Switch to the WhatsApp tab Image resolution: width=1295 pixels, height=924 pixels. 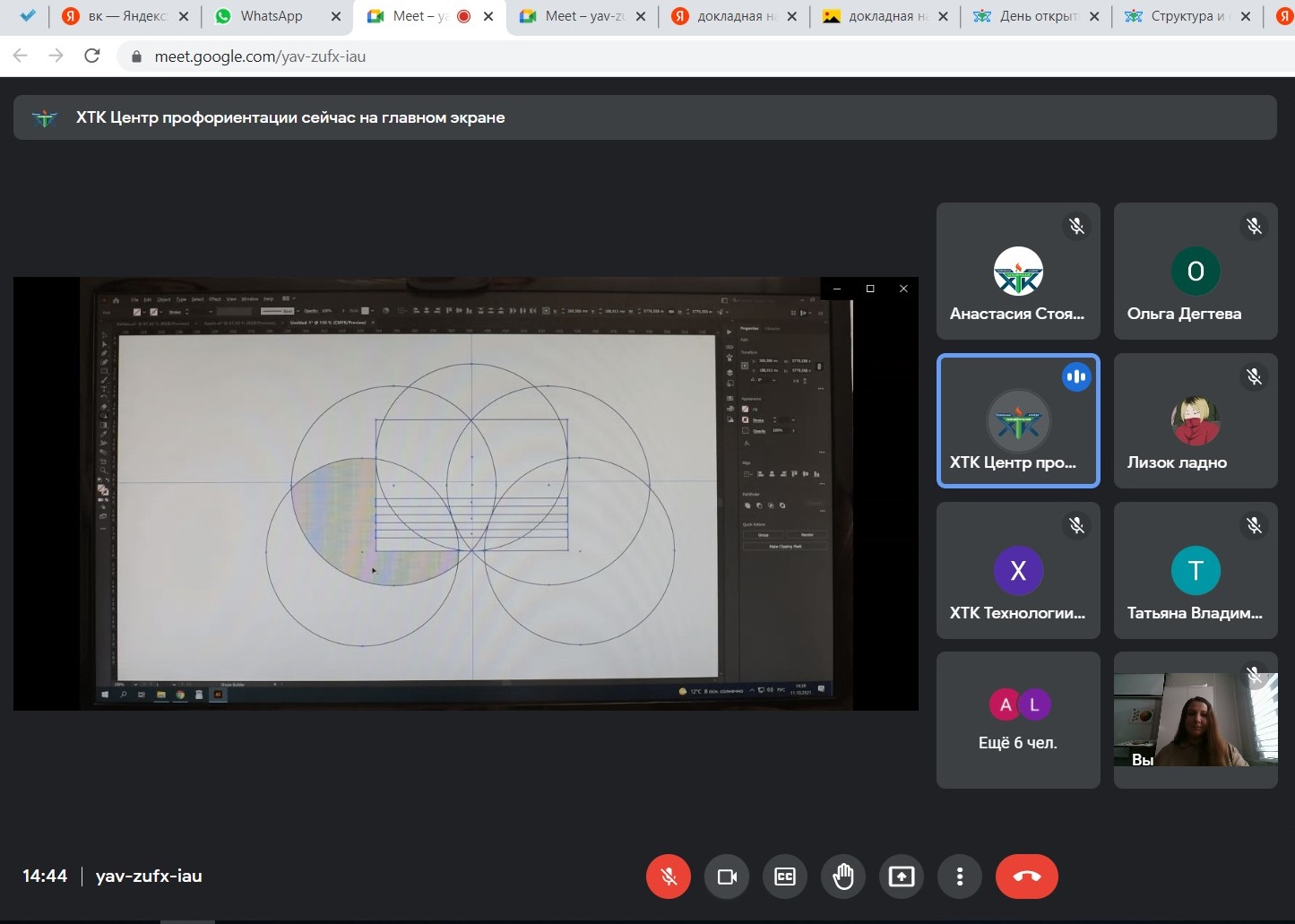pyautogui.click(x=271, y=16)
